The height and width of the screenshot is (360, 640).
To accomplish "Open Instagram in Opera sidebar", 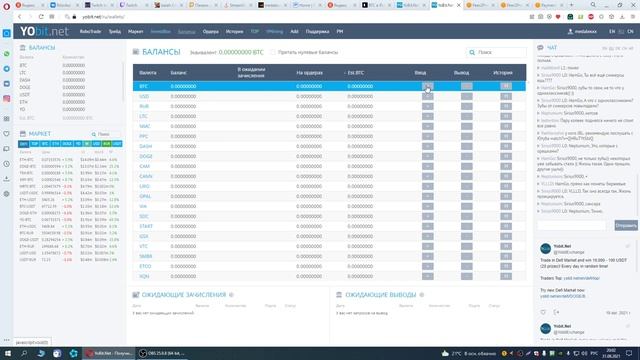I will coord(7,98).
